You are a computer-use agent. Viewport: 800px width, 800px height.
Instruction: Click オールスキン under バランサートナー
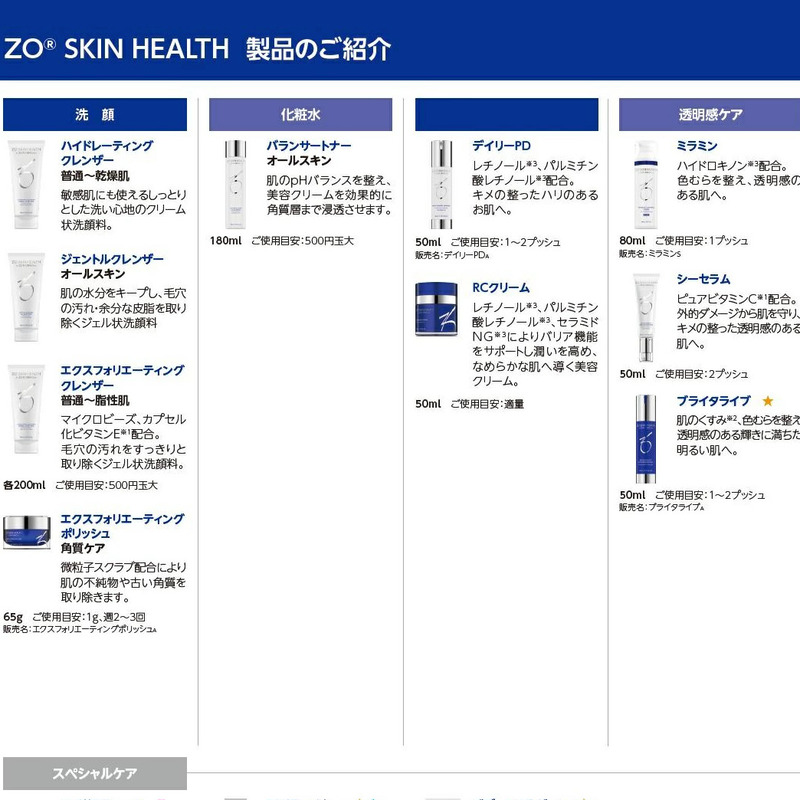click(299, 161)
